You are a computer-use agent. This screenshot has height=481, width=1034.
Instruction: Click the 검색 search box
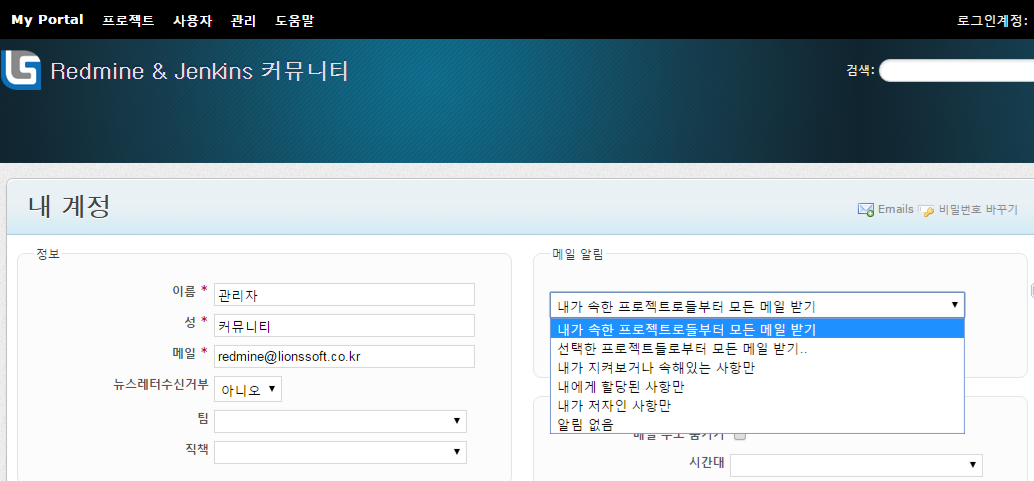(x=956, y=70)
